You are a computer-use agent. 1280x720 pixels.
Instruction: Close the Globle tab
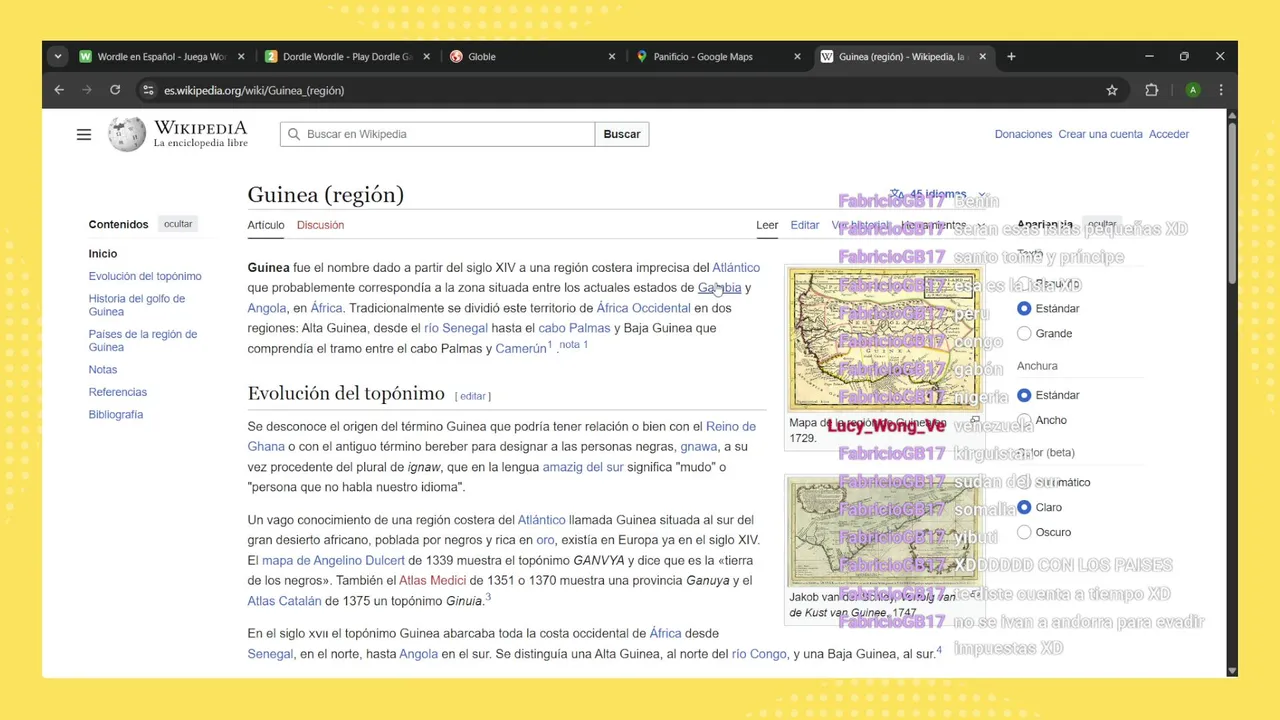pyautogui.click(x=612, y=57)
